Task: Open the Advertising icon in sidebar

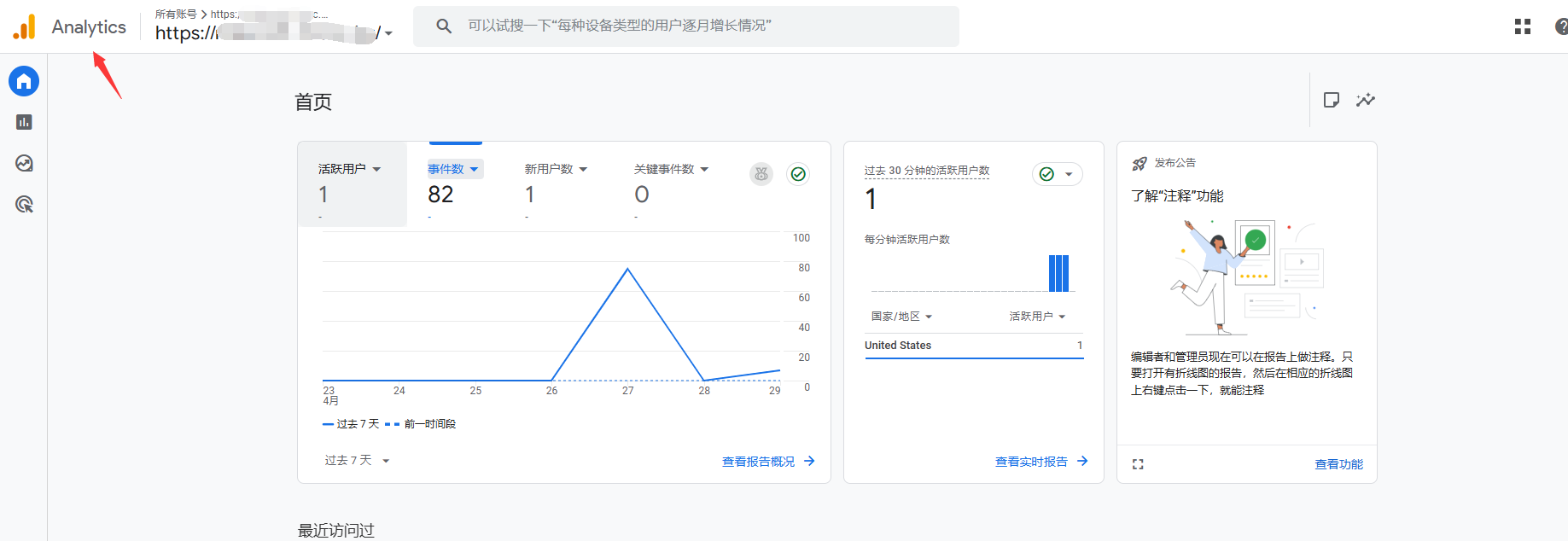Action: (24, 204)
